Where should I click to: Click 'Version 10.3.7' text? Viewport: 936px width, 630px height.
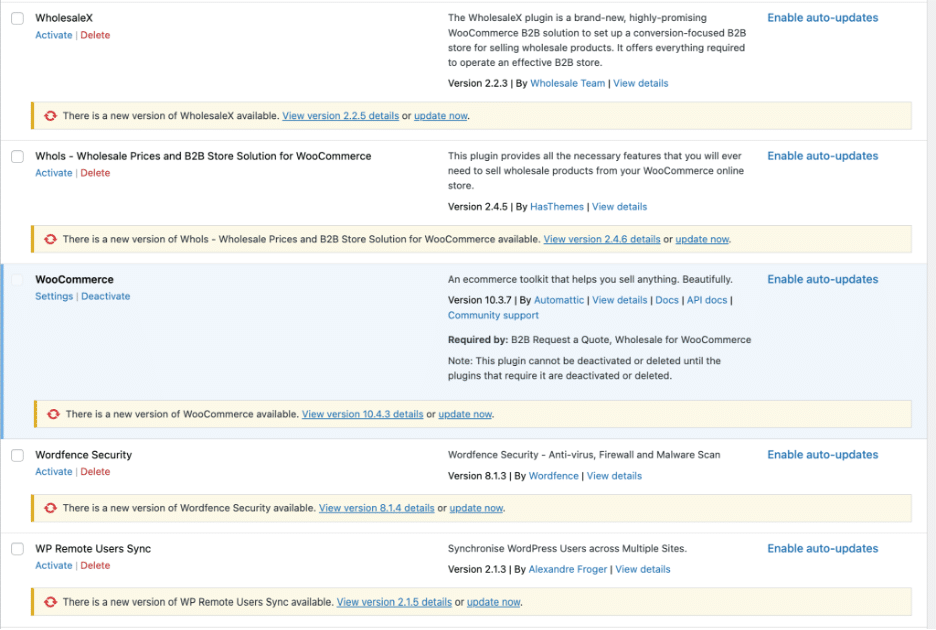click(x=479, y=300)
